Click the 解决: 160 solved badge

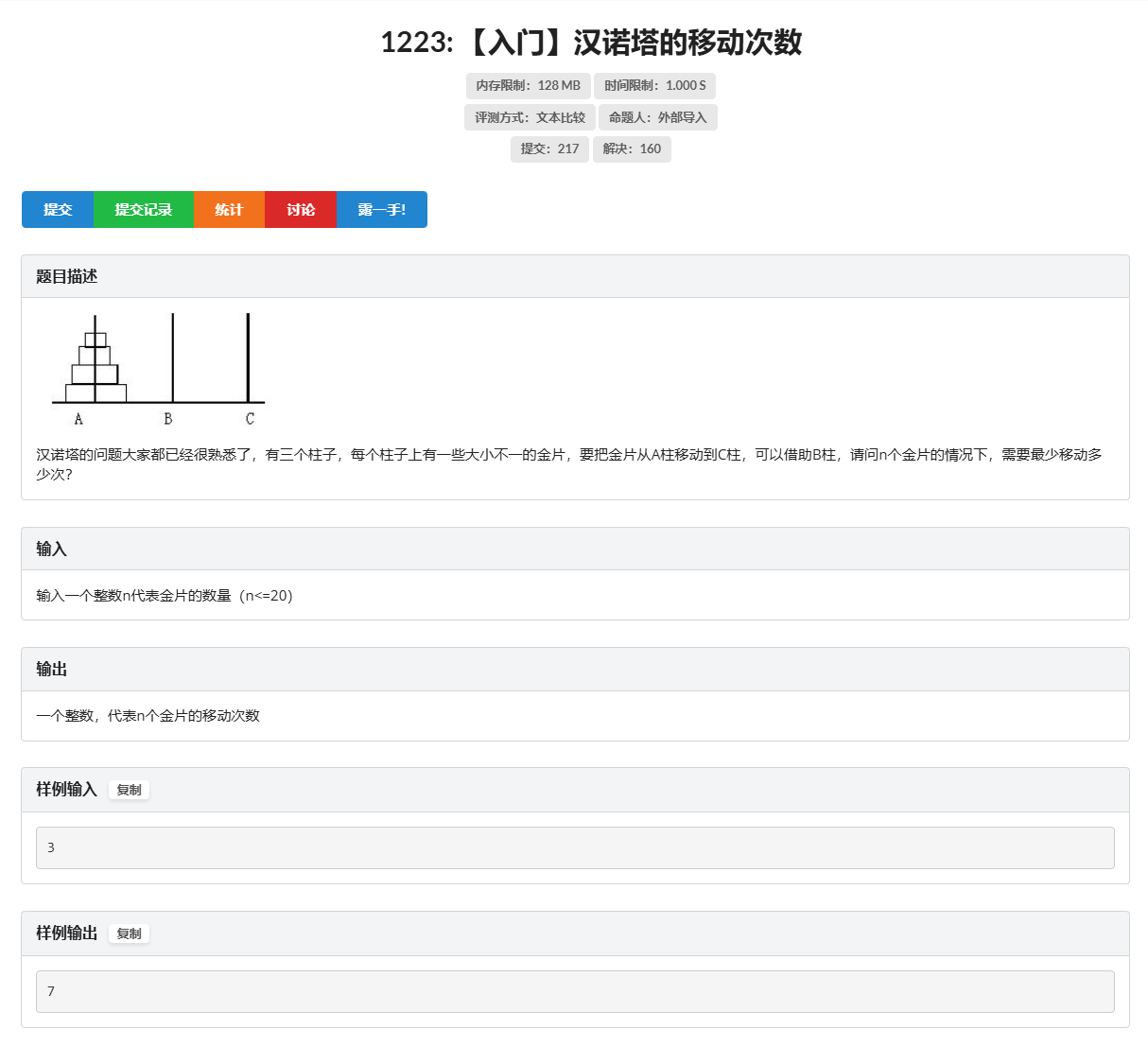631,148
